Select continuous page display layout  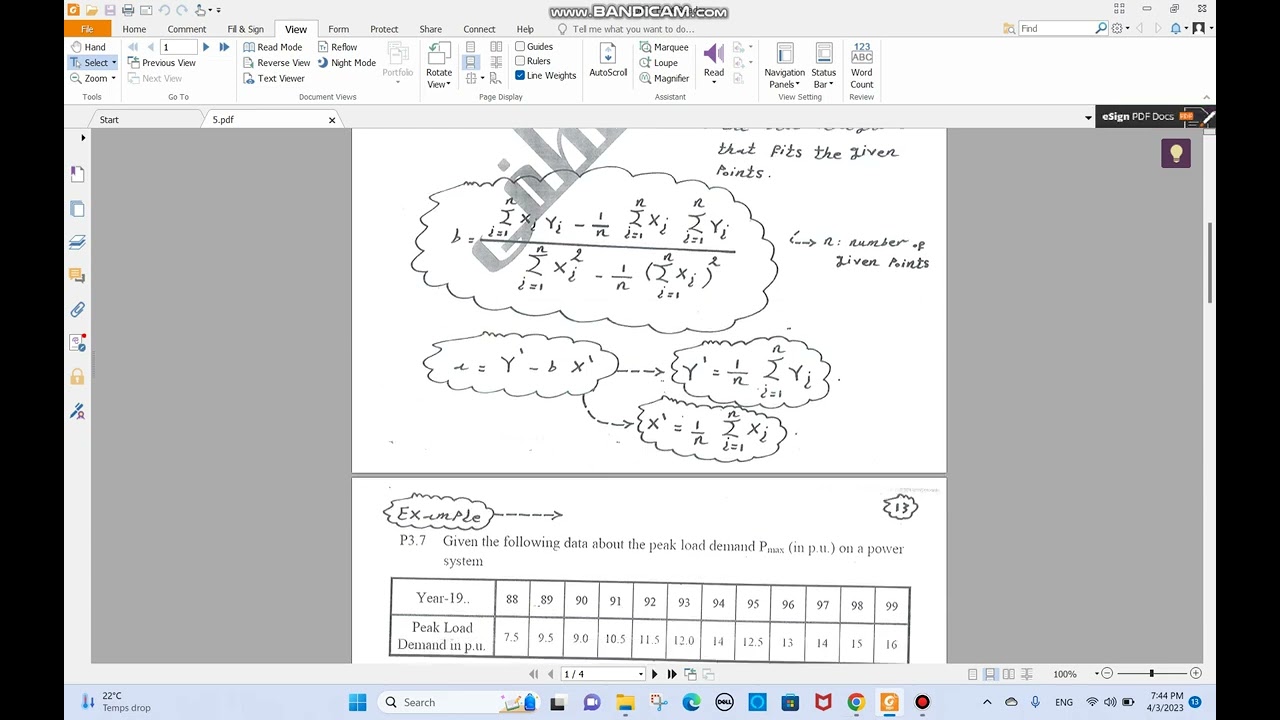[x=471, y=63]
